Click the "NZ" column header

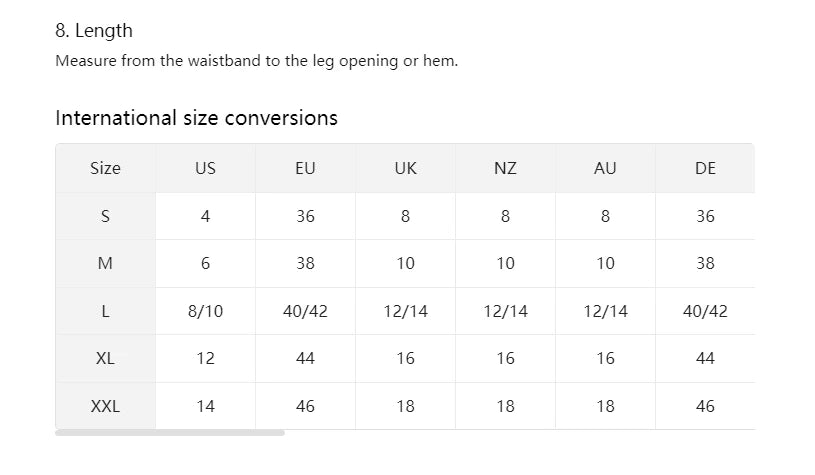[505, 168]
